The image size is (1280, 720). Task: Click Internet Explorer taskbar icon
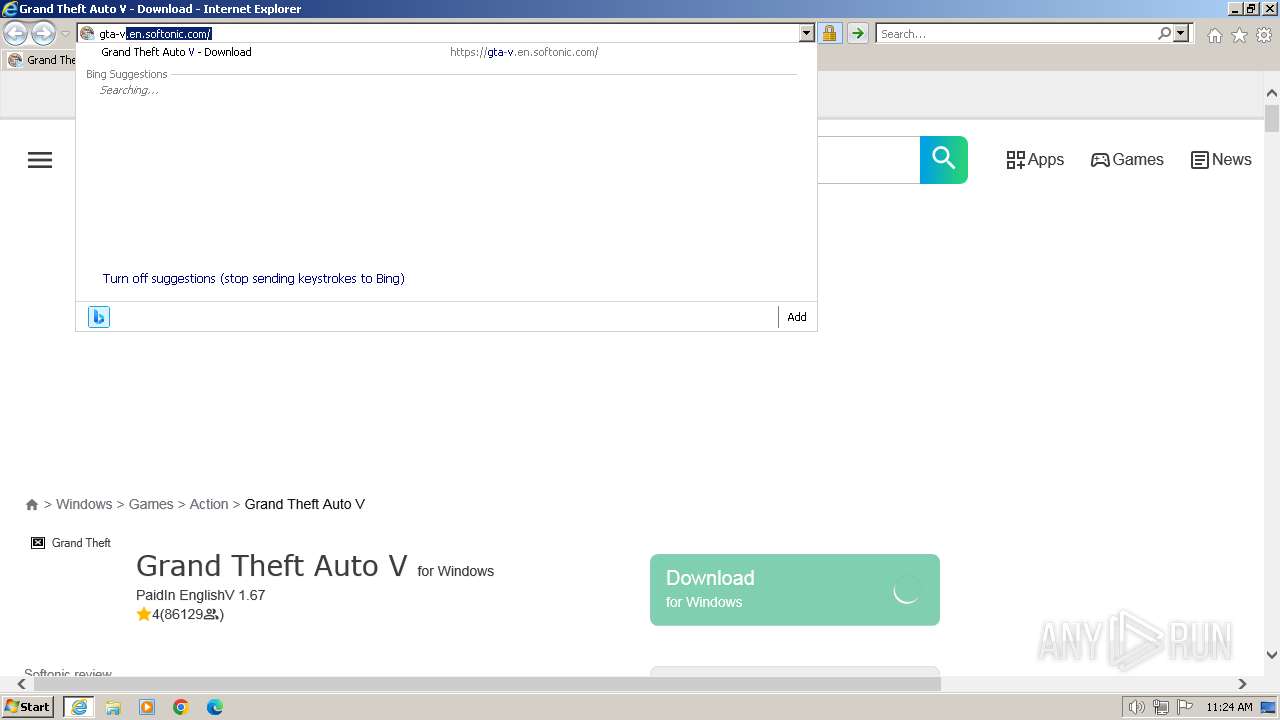[x=79, y=707]
